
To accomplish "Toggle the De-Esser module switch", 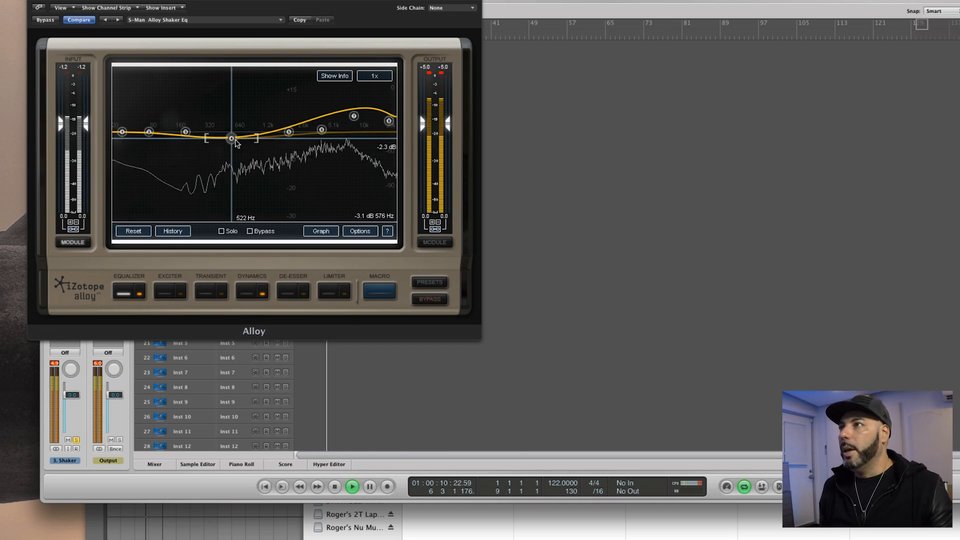I will coord(293,291).
